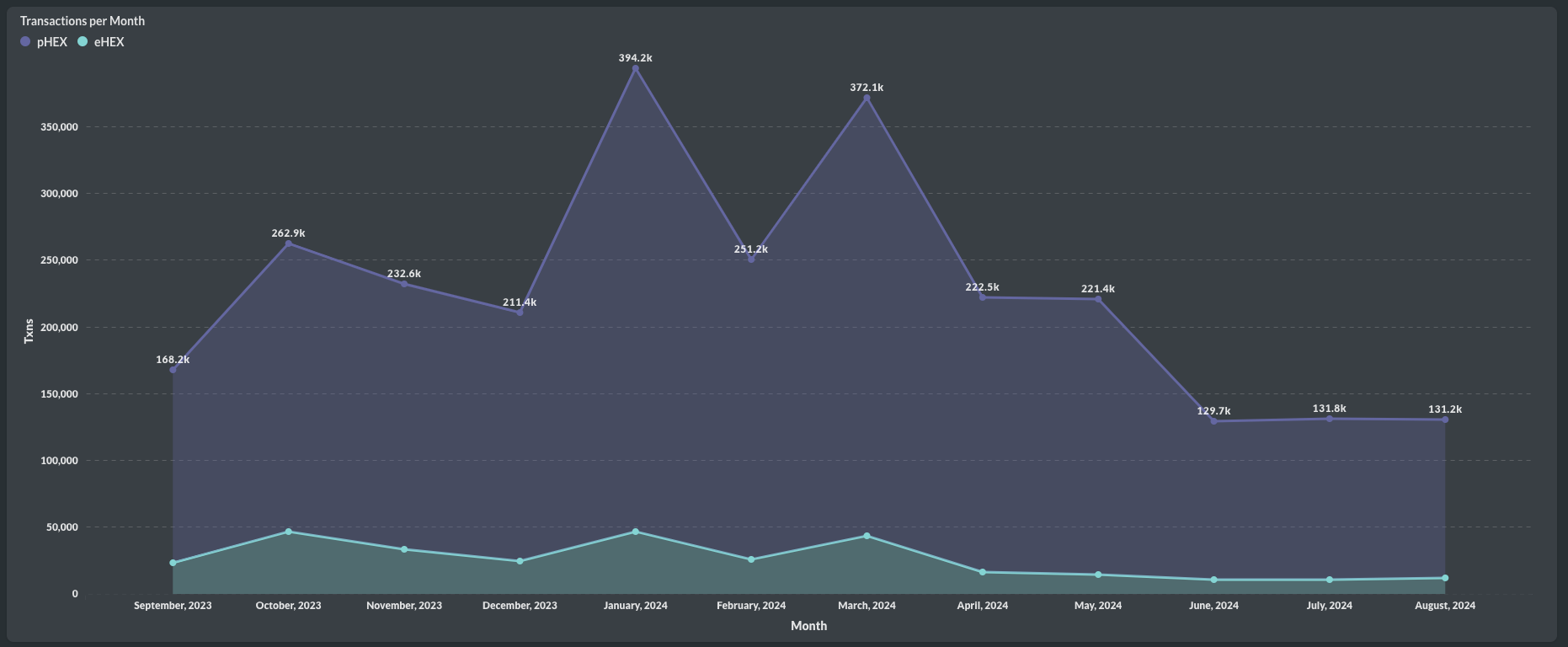Click the eHEX point for September 2023
This screenshot has width=1568, height=647.
click(173, 563)
